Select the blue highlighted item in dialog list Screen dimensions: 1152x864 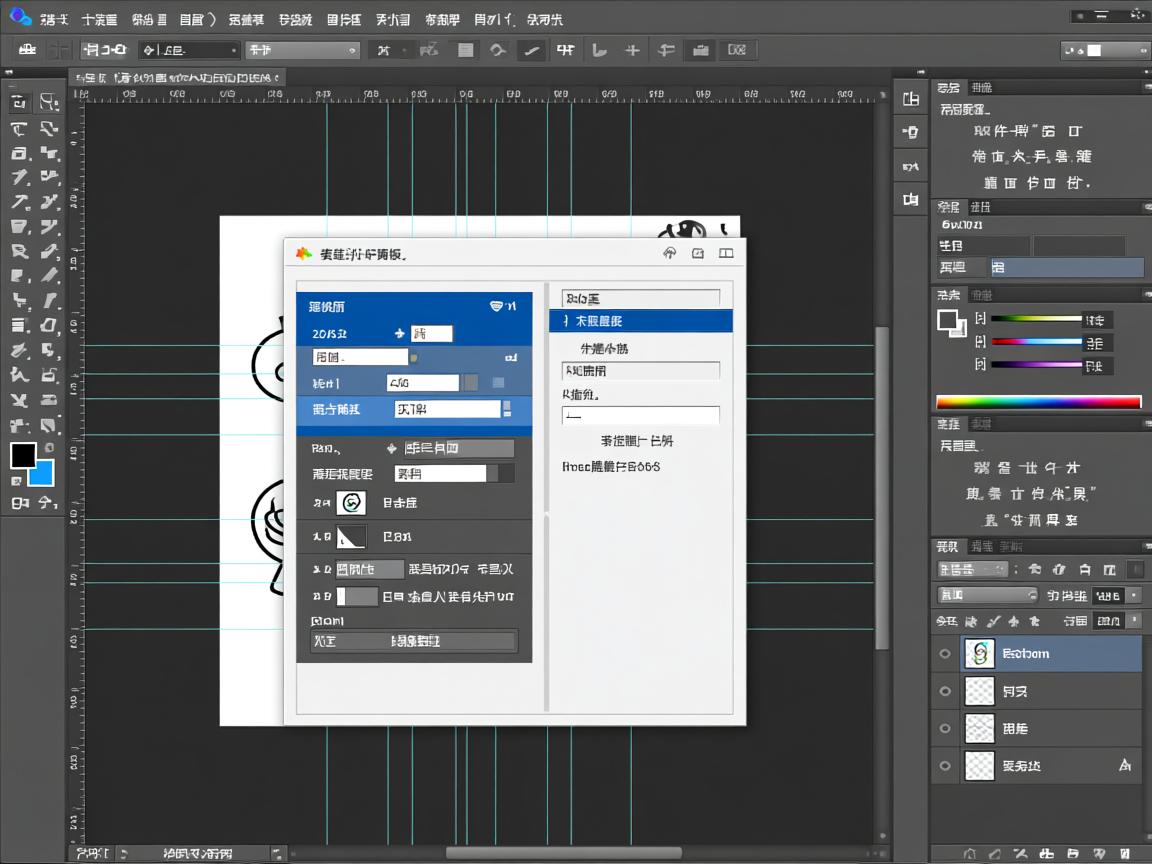[640, 321]
